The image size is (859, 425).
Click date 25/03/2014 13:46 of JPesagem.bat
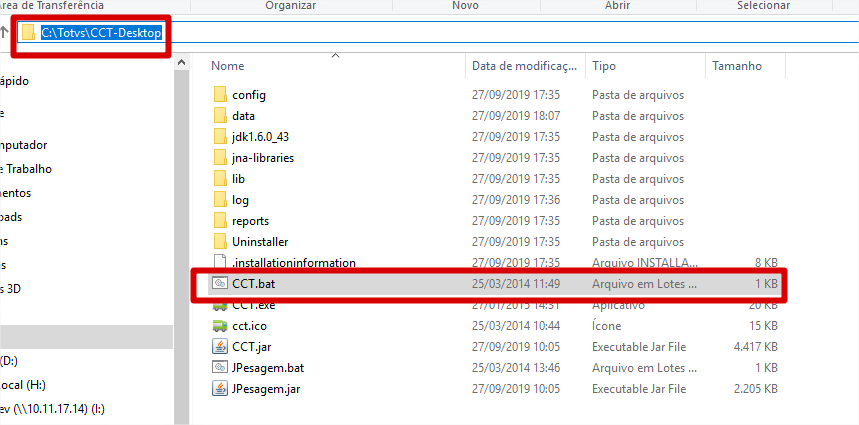coord(516,367)
